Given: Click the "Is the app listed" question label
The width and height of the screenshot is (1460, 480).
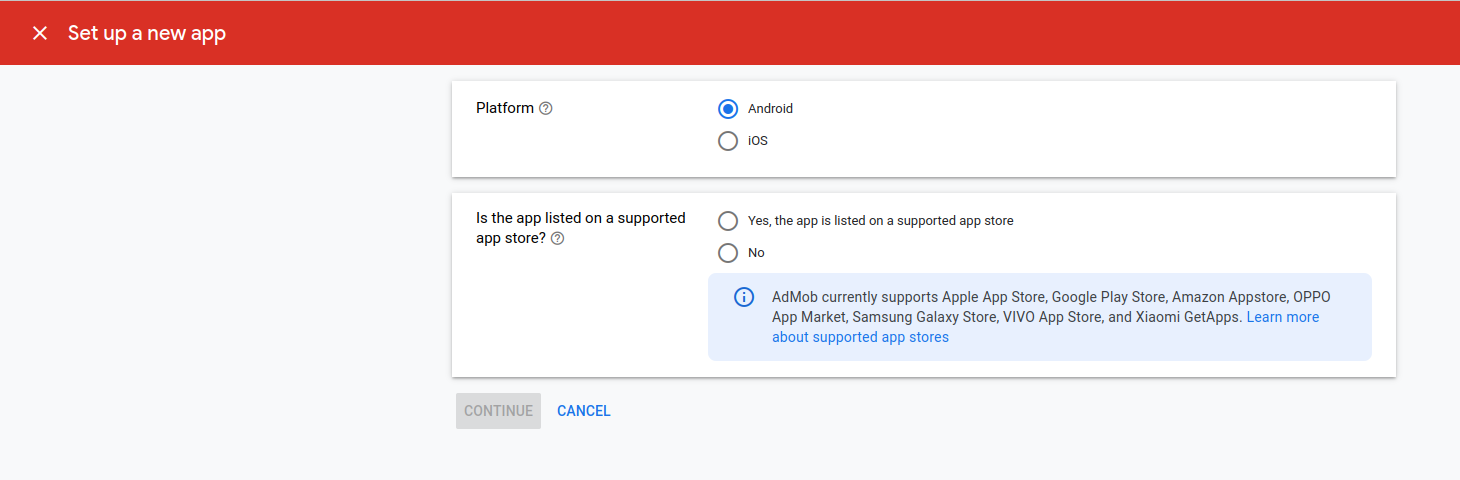Looking at the screenshot, I should (580, 218).
